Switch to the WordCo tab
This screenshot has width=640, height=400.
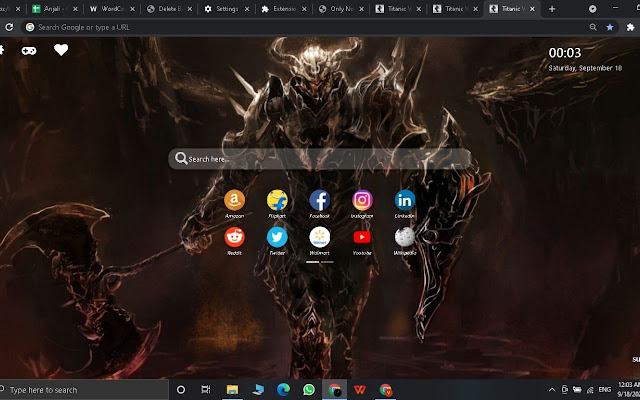click(x=111, y=9)
